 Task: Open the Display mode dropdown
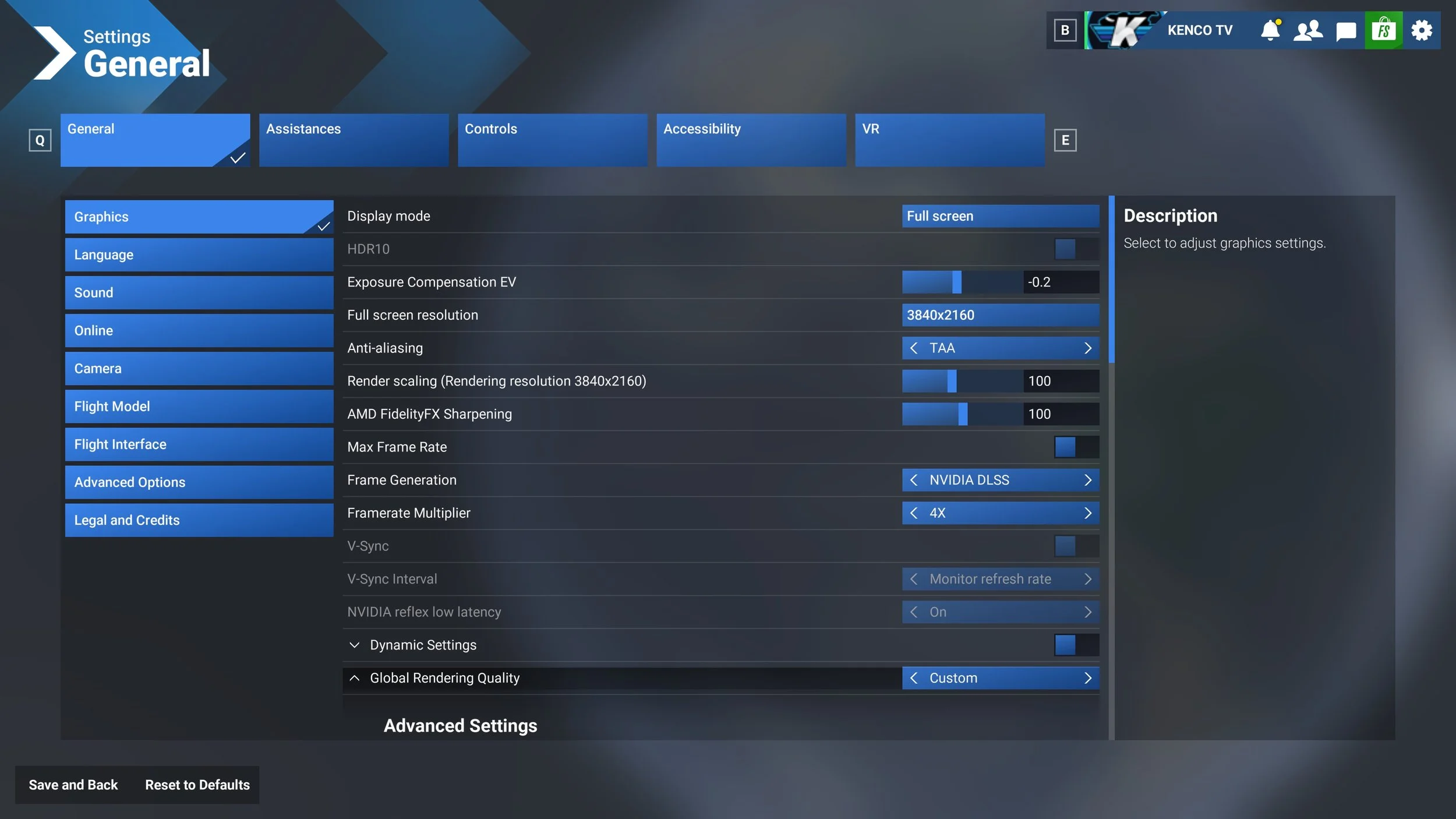[1000, 216]
